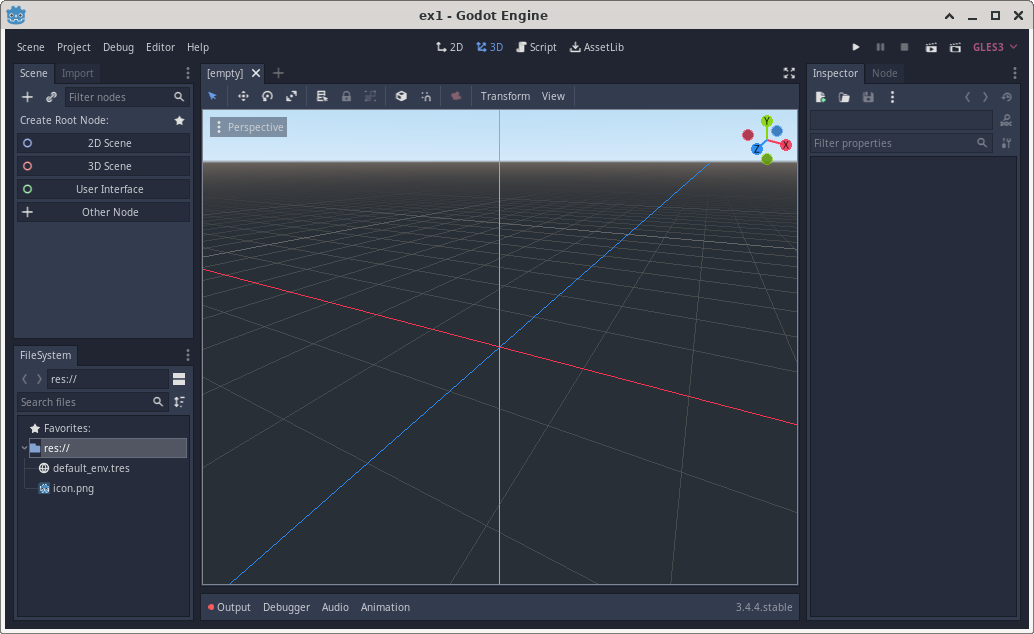
Task: Load existing resource in Inspector
Action: click(844, 97)
